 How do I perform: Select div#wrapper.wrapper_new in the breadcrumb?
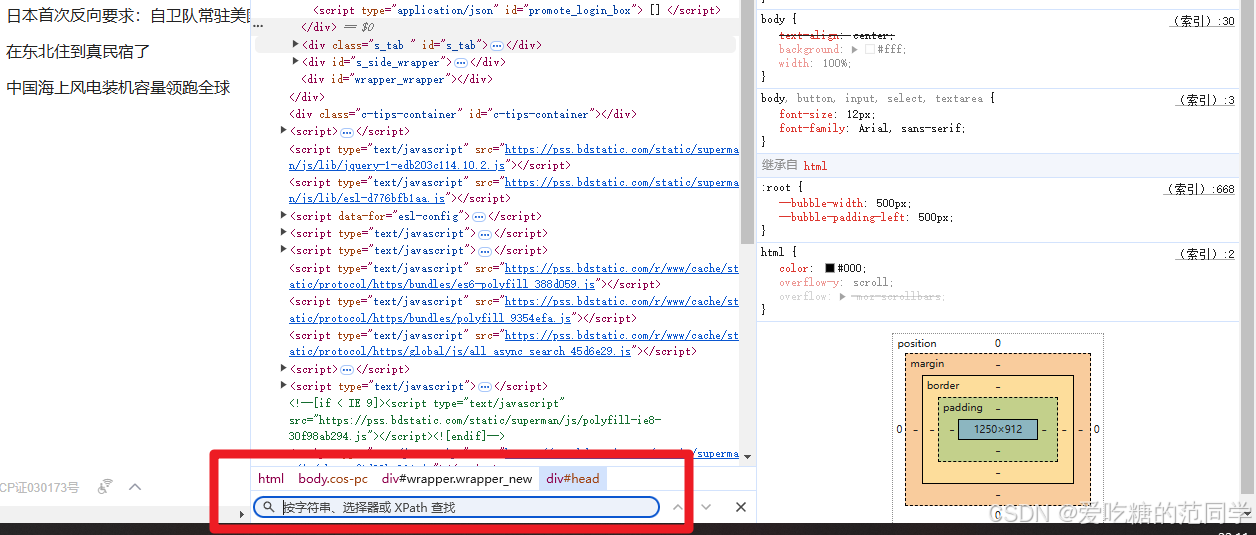point(457,479)
